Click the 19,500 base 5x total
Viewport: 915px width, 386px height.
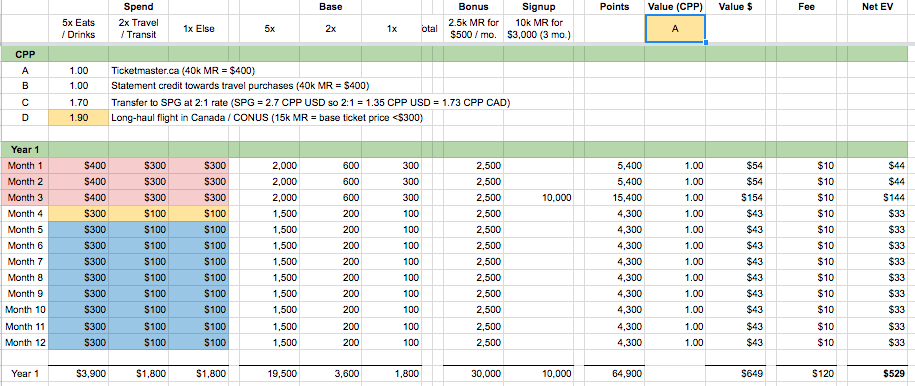270,374
